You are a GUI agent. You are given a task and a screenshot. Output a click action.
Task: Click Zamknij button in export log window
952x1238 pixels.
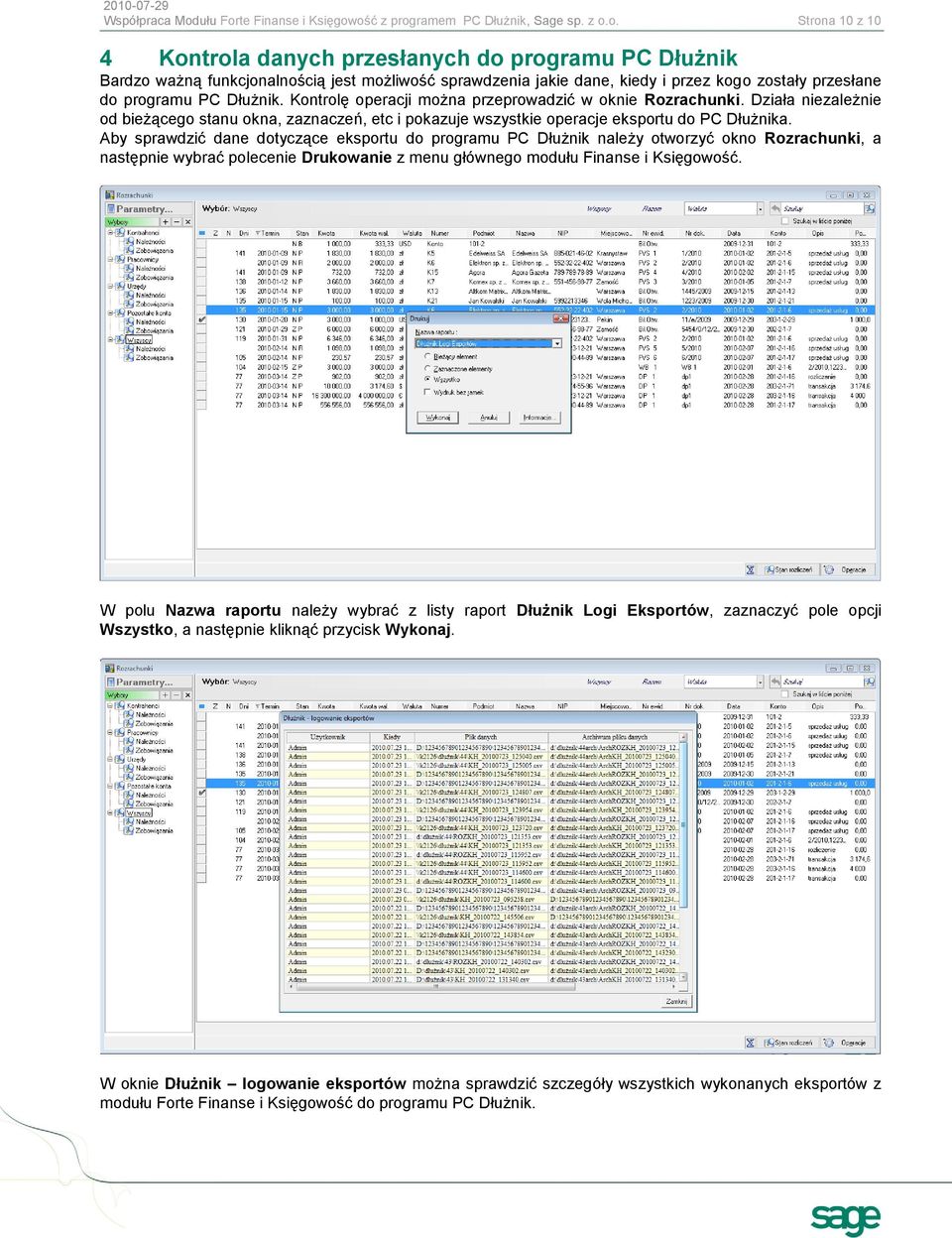click(x=676, y=1002)
